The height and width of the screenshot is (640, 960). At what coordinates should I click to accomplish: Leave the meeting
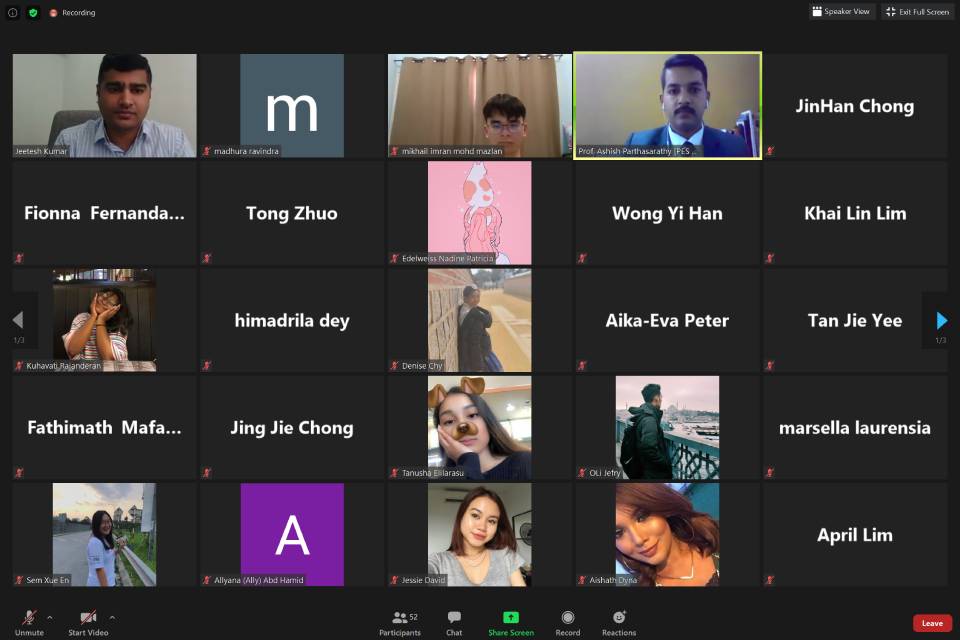click(x=932, y=623)
